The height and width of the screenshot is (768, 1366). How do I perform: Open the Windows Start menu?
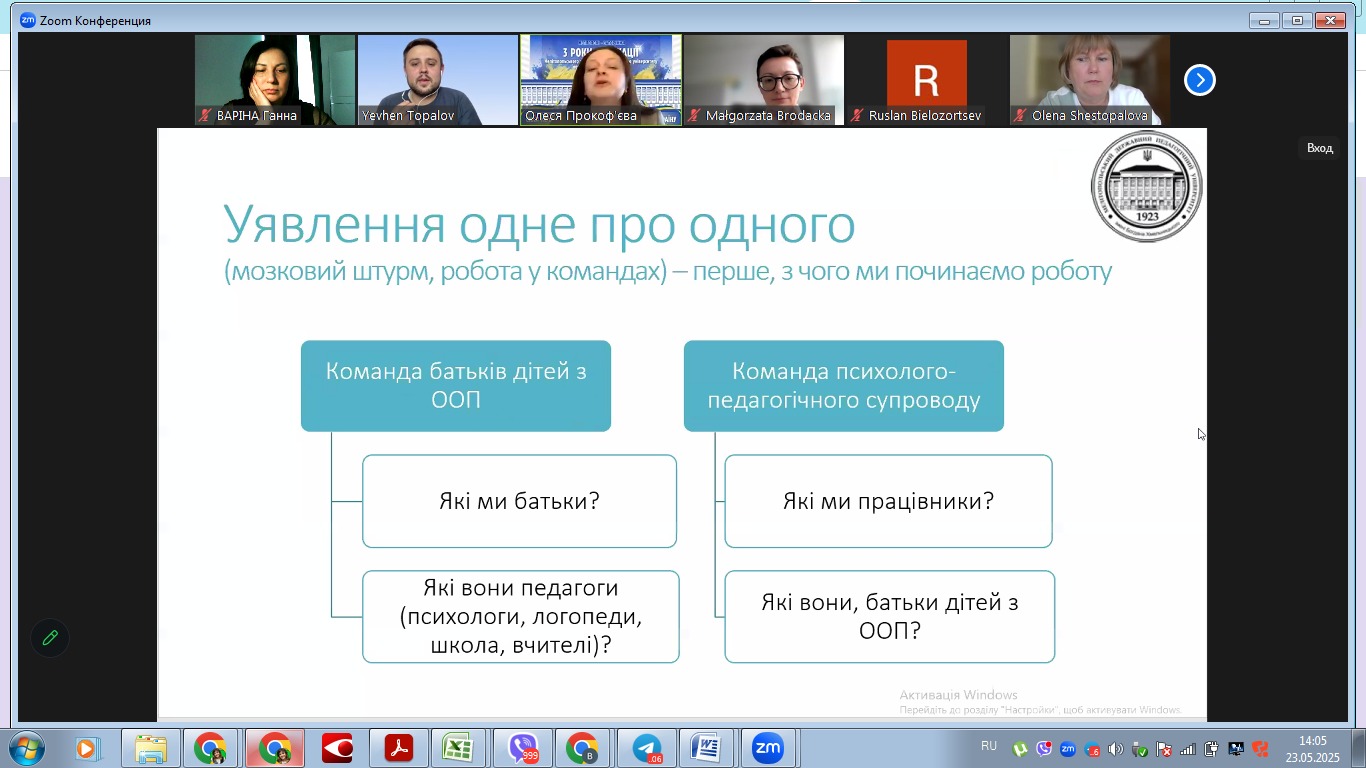click(26, 748)
